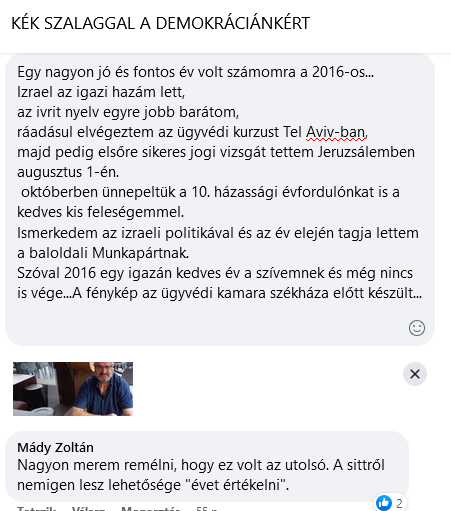Click the text 'a baloldali Munkapártnak'
Viewport: 451px width, 511px height.
[x=103, y=253]
